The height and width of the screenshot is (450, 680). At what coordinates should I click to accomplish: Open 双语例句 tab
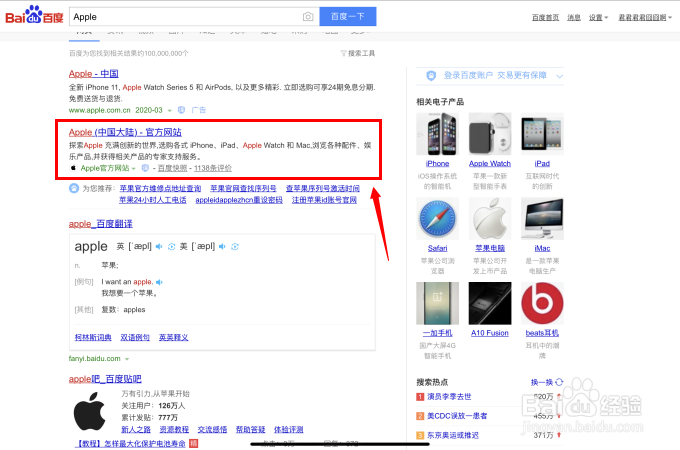(135, 337)
